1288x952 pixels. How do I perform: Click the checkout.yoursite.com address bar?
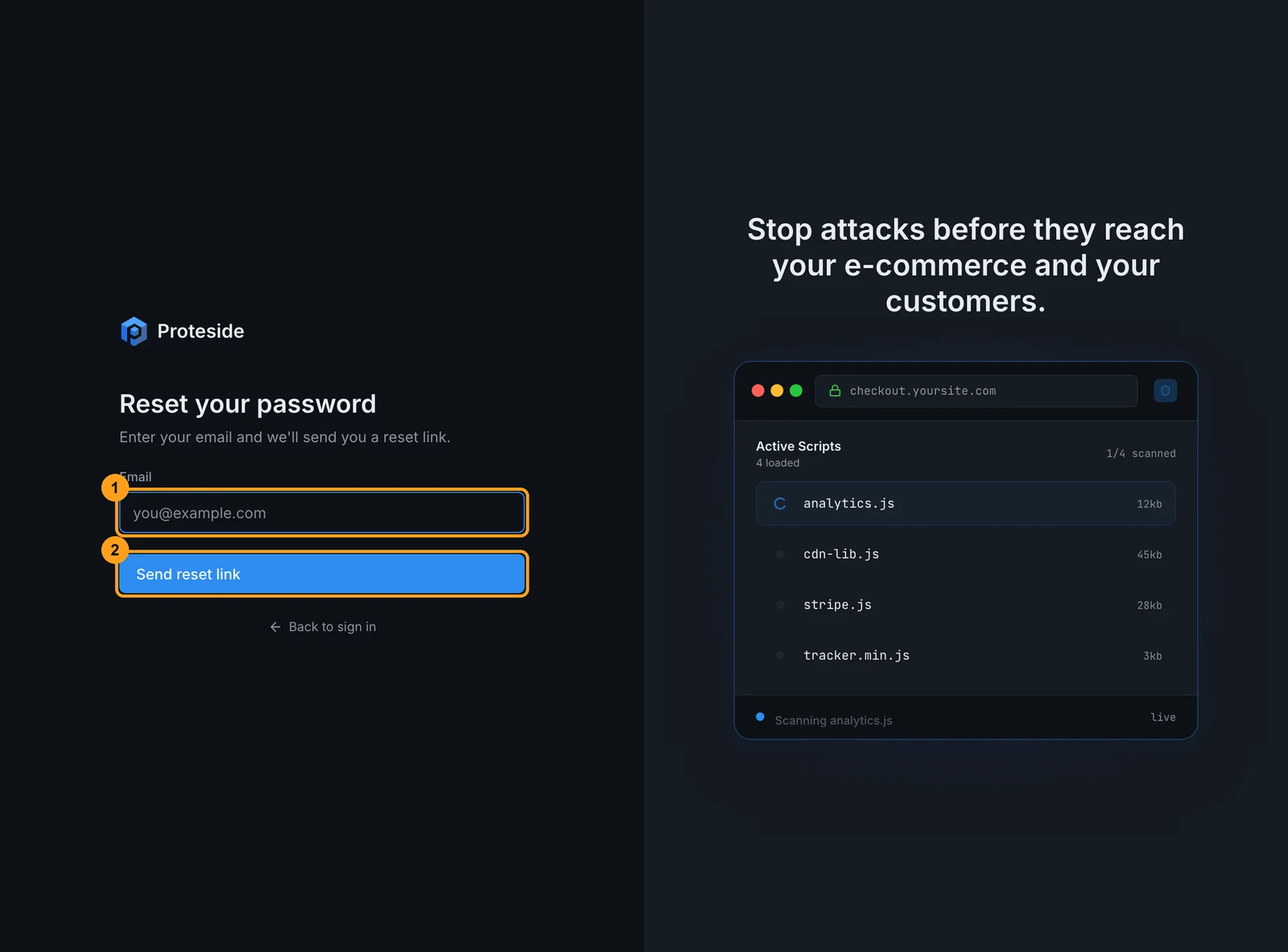point(976,390)
